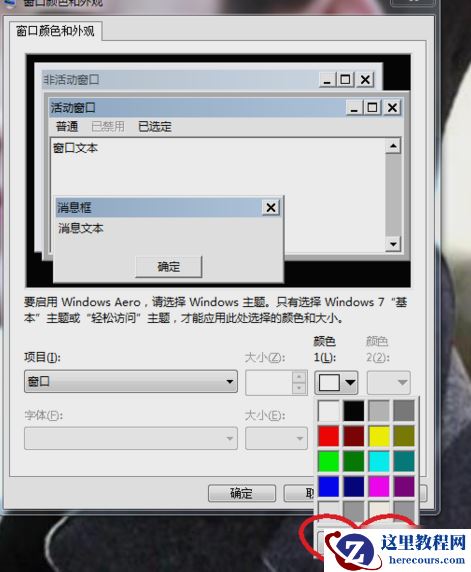This screenshot has height=572, width=471.
Task: Click maximize icon on 非活动窗口 preview
Action: (345, 80)
